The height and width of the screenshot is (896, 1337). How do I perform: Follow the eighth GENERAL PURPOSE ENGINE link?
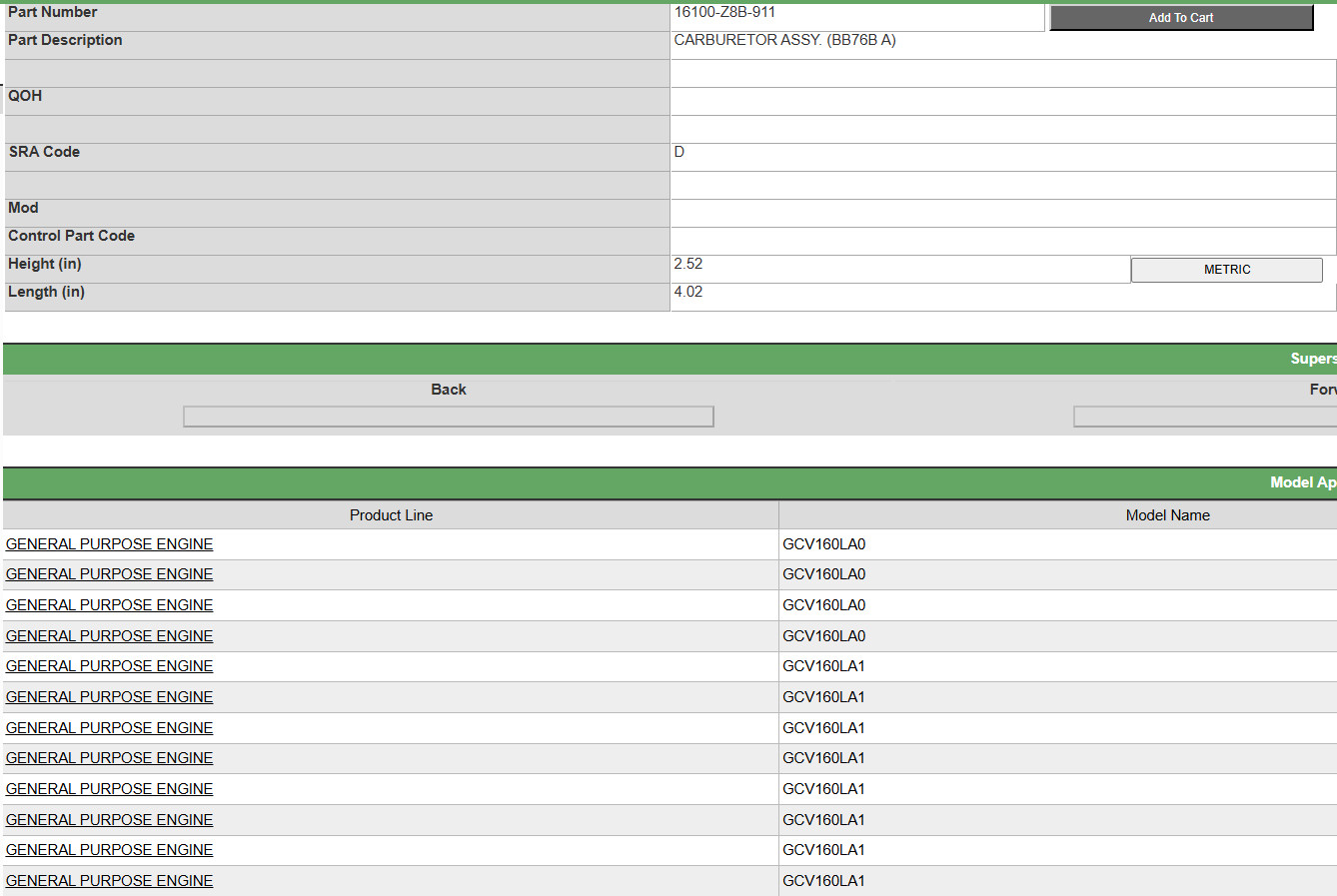(110, 758)
